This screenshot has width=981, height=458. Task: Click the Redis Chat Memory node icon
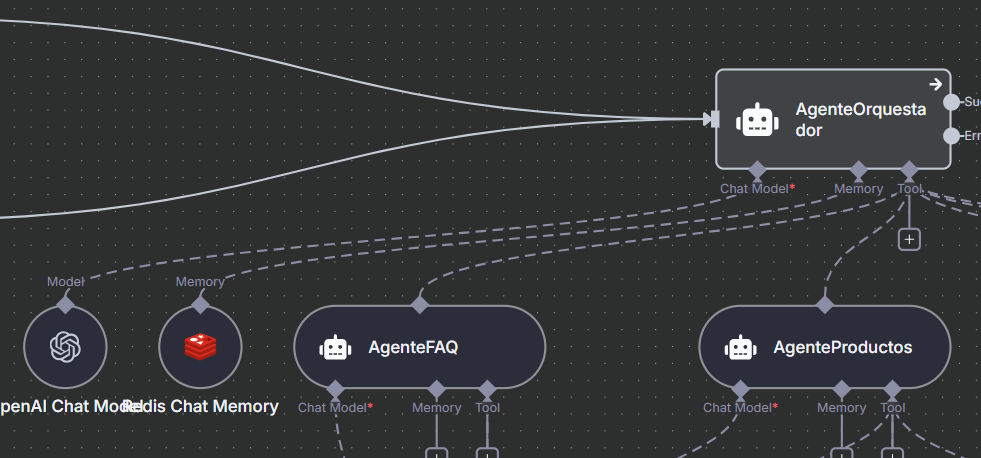[x=200, y=347]
